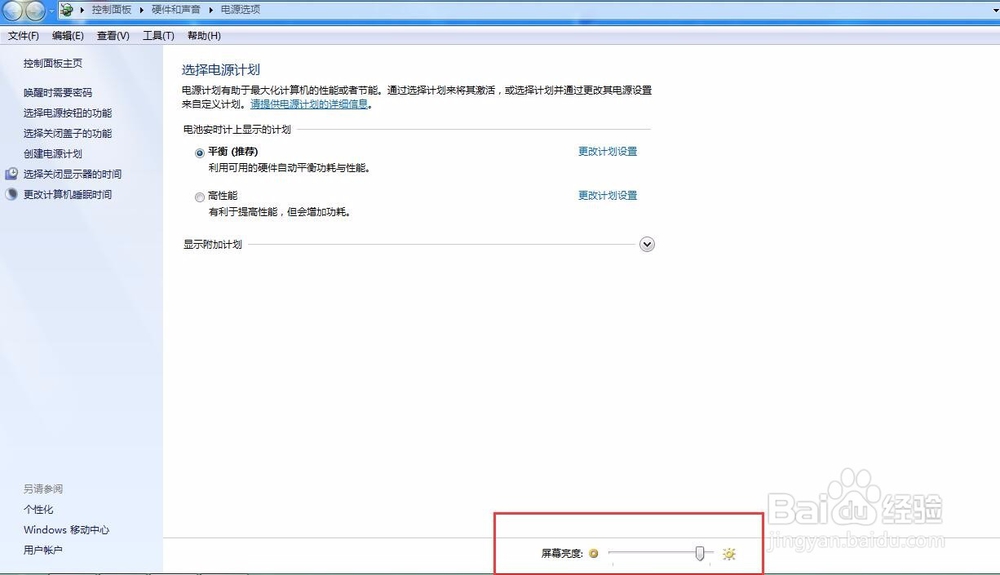Click 电源选项 in the address breadcrumb
The width and height of the screenshot is (1000, 575).
[x=240, y=10]
